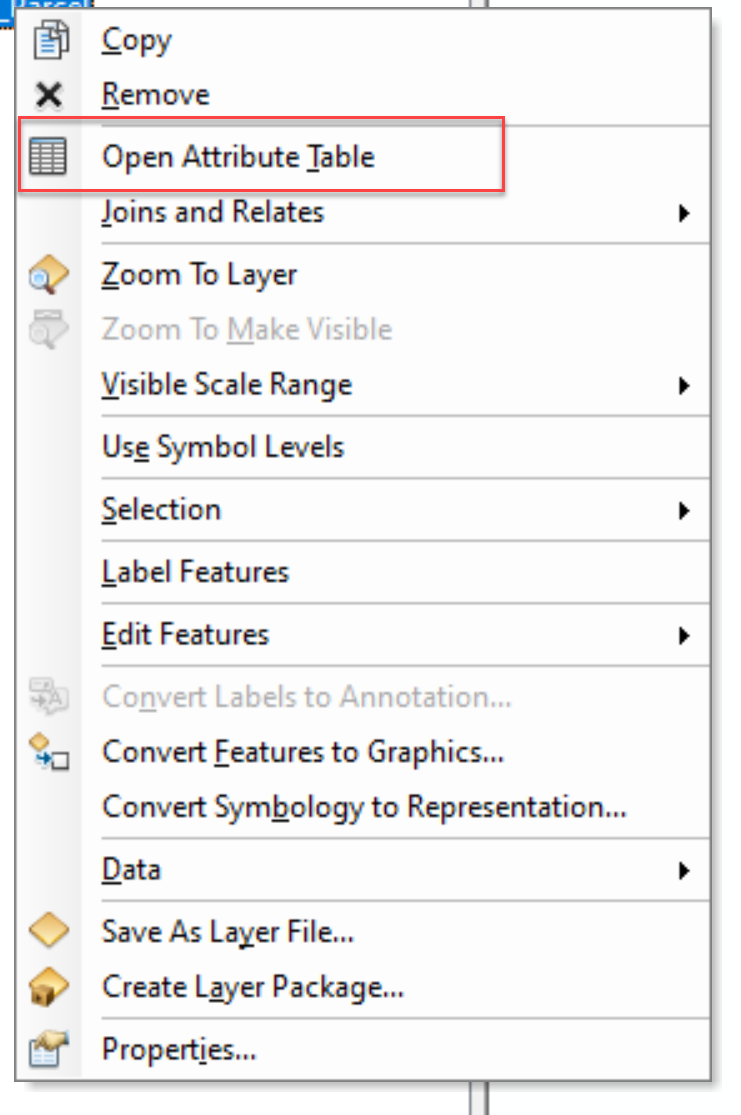
Task: Select Convert Symbology to Representation
Action: click(x=364, y=807)
